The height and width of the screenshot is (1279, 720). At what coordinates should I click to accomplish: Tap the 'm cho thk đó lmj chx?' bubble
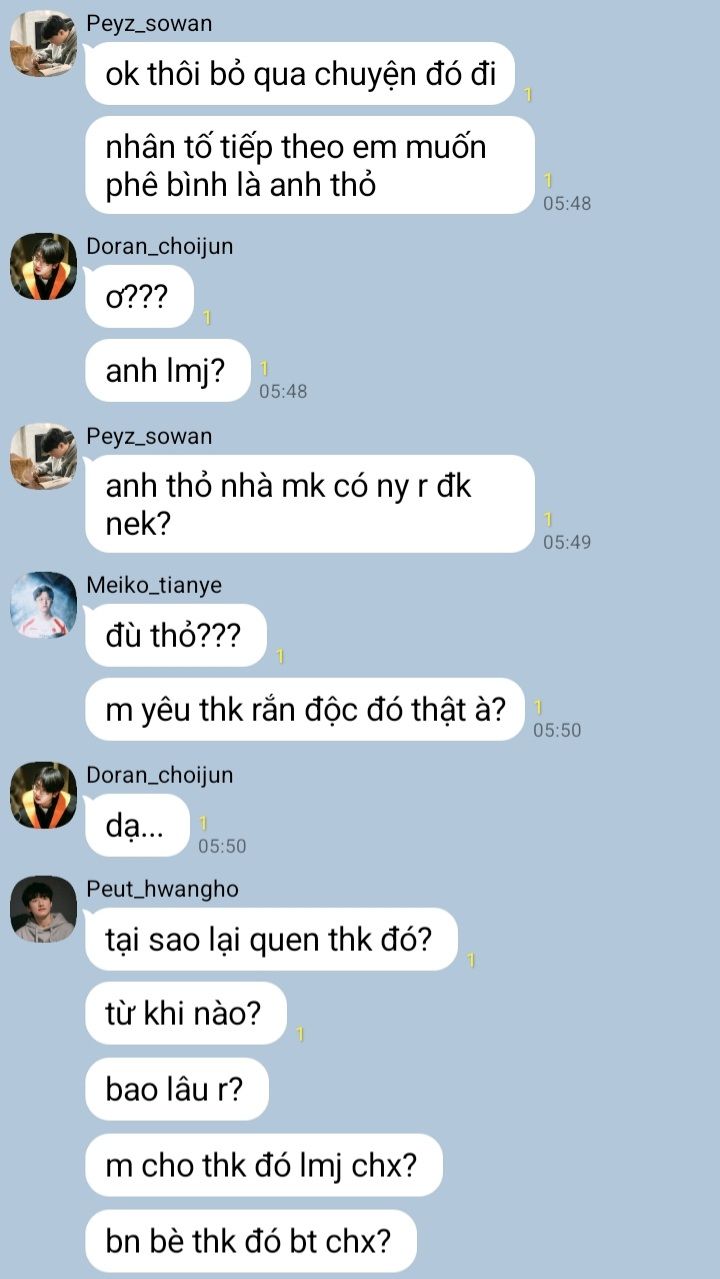(x=264, y=1165)
